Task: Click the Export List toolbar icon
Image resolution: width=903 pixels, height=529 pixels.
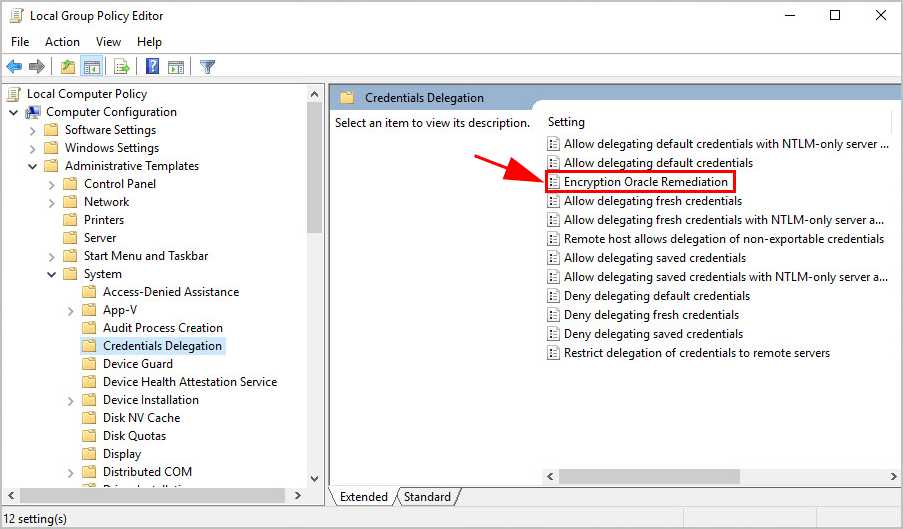Action: (122, 67)
